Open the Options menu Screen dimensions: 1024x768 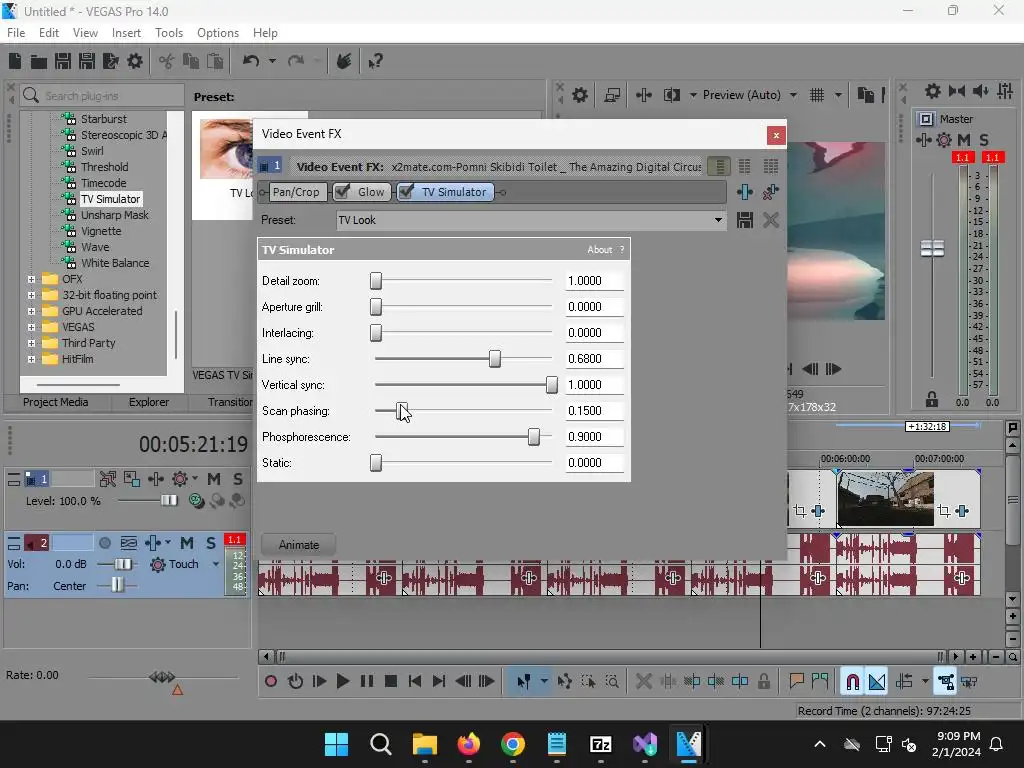coord(217,33)
